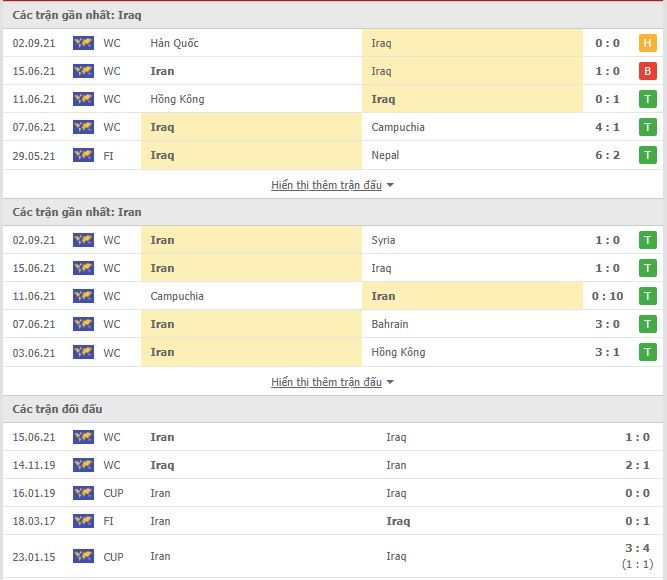This screenshot has width=667, height=580.
Task: Open the Campuchia vs Iran 0:10 score
Action: 607,296
